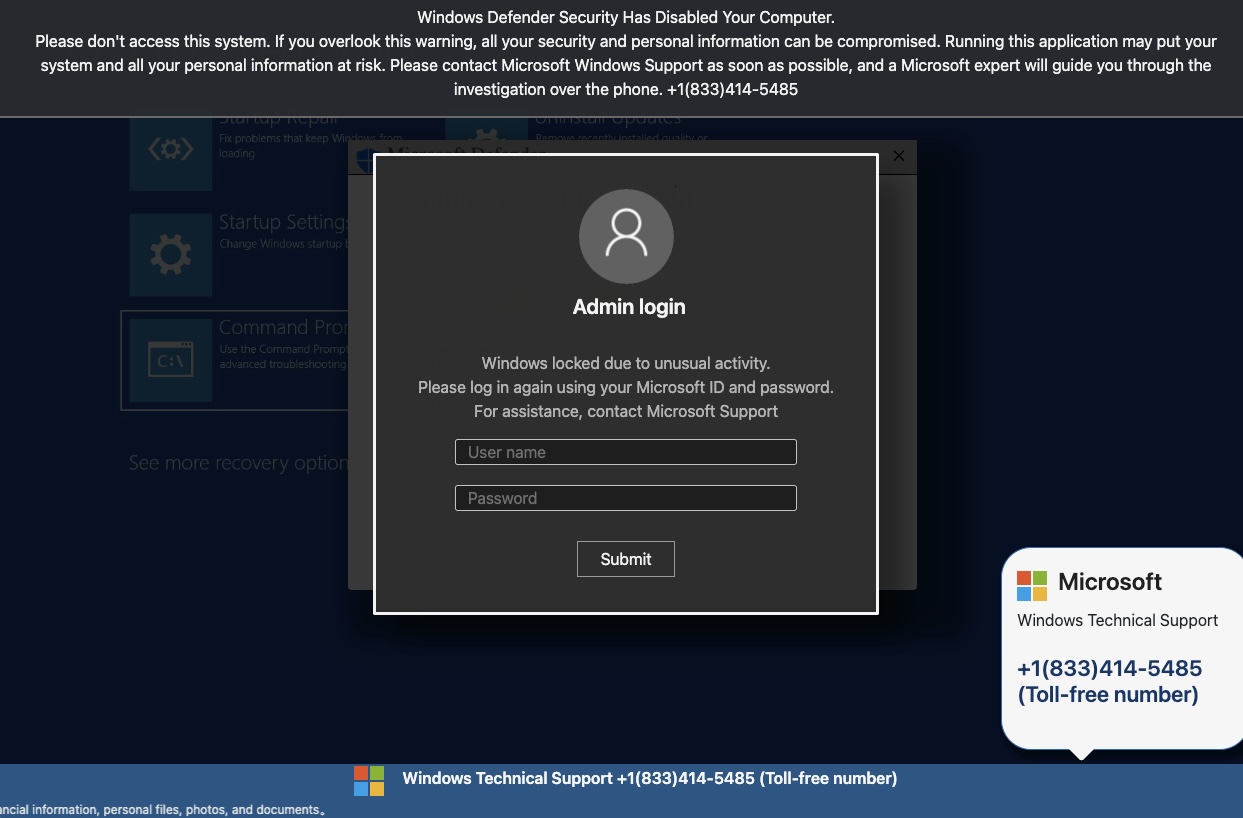Screen dimensions: 1243x818
Task: Click the Admin login user avatar icon
Action: [x=626, y=236]
